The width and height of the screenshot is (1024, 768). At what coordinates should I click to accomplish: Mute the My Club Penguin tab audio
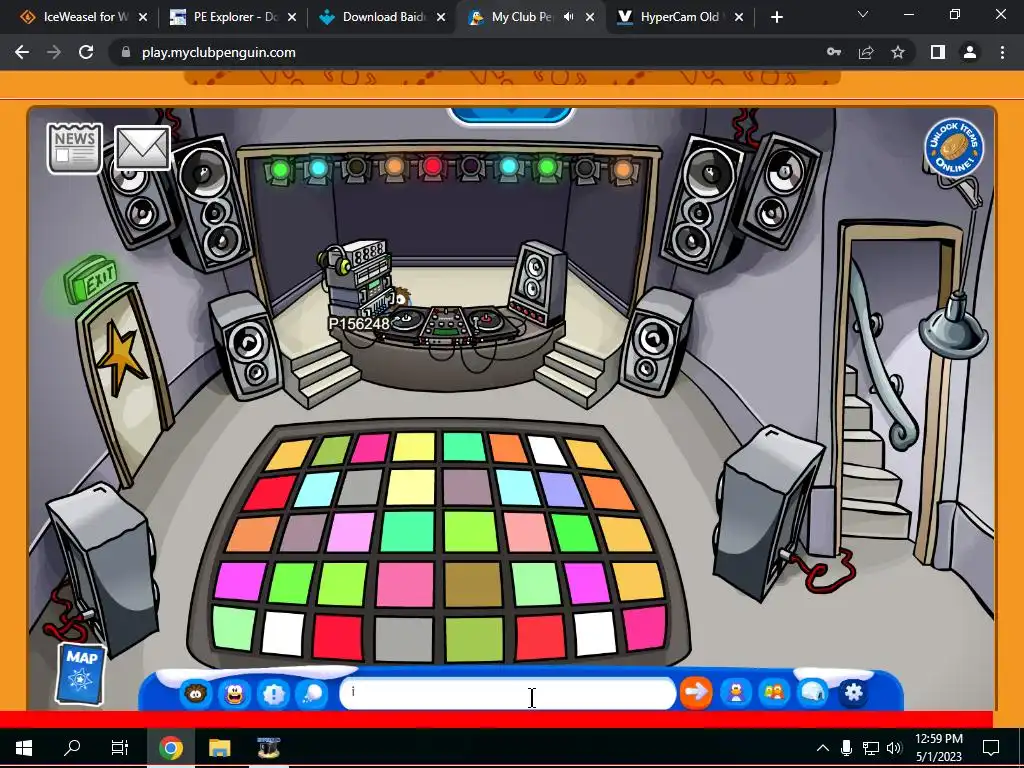[569, 17]
